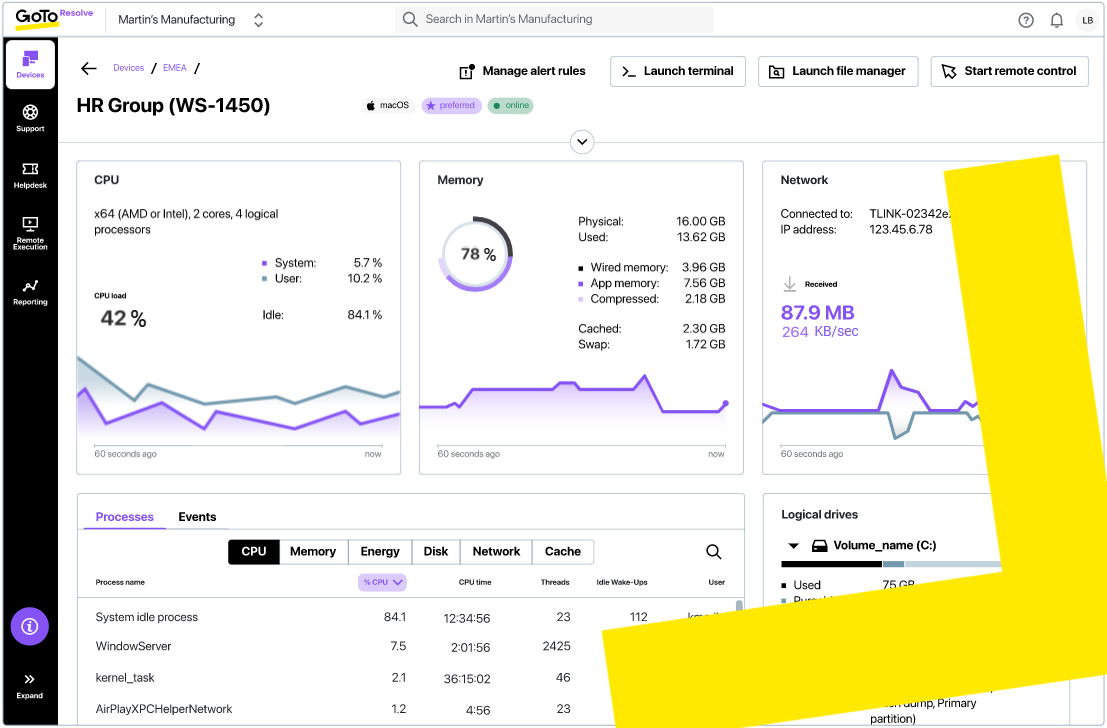Click the purple info circle icon
Viewport: 1107px width, 728px height.
[x=30, y=626]
